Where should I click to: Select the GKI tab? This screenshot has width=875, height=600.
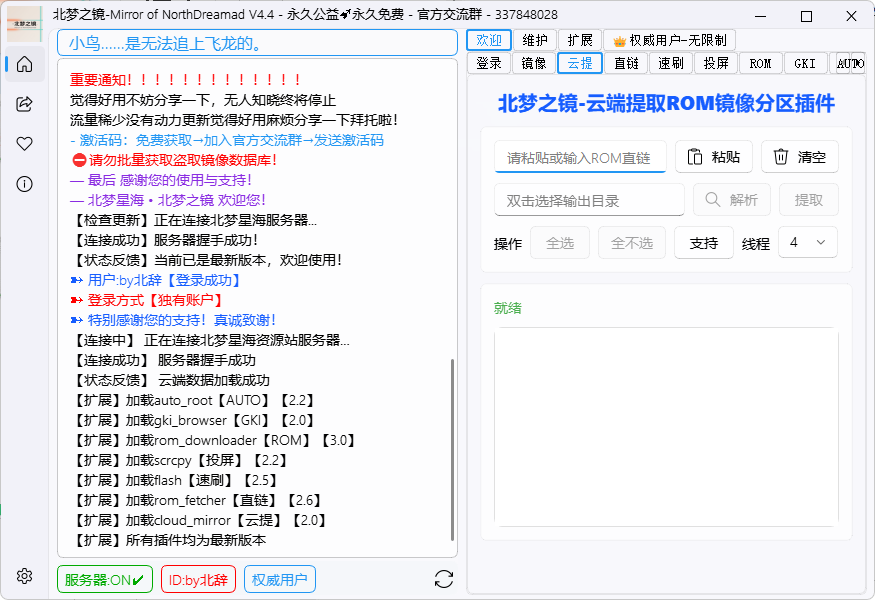tap(805, 63)
